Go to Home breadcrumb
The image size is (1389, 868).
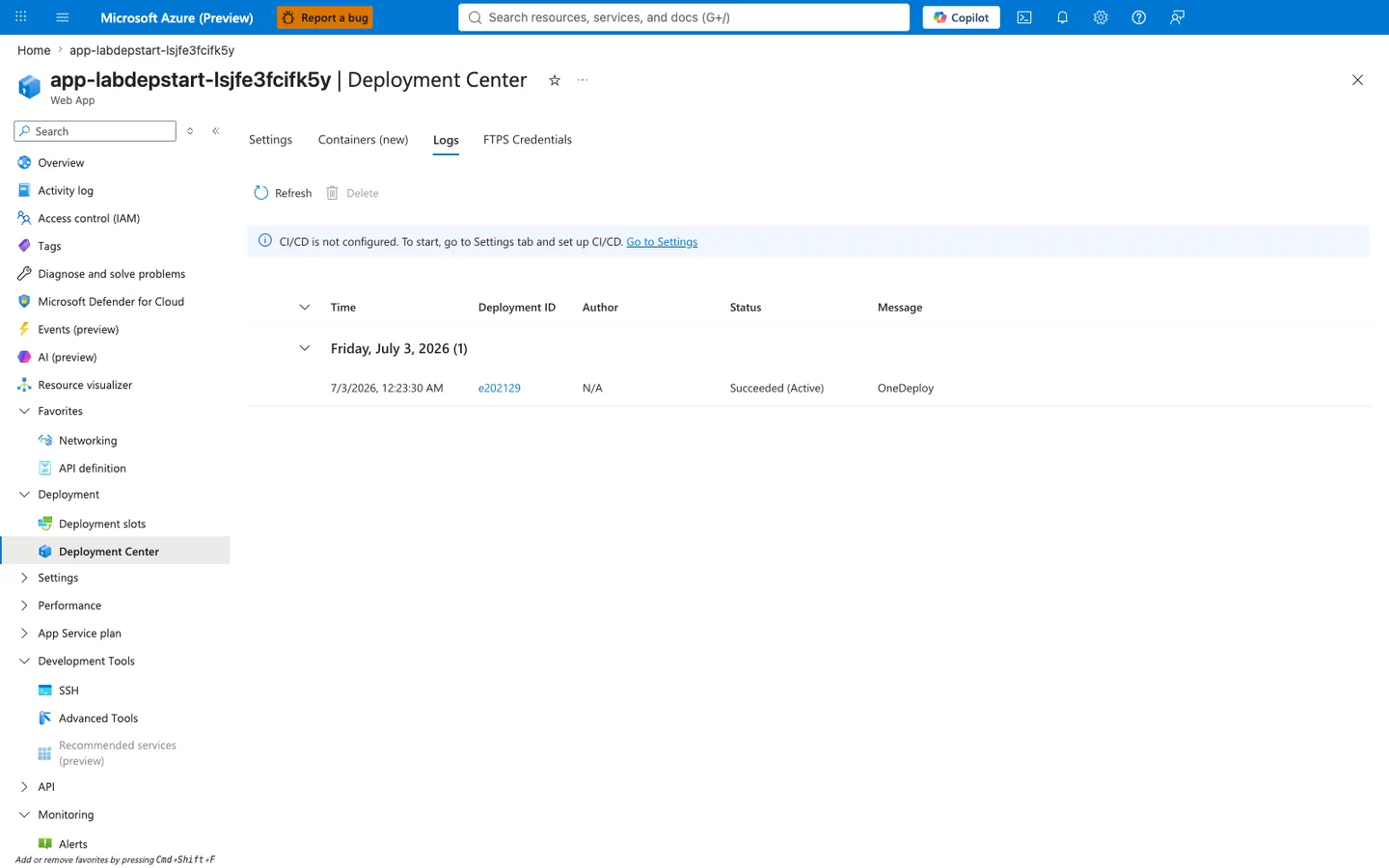pos(34,50)
